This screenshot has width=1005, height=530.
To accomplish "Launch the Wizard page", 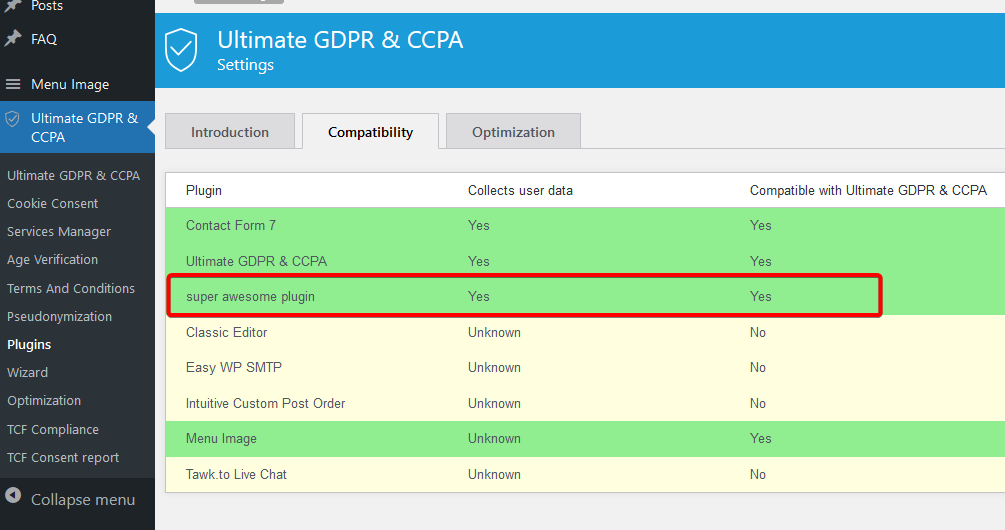I will tap(28, 372).
